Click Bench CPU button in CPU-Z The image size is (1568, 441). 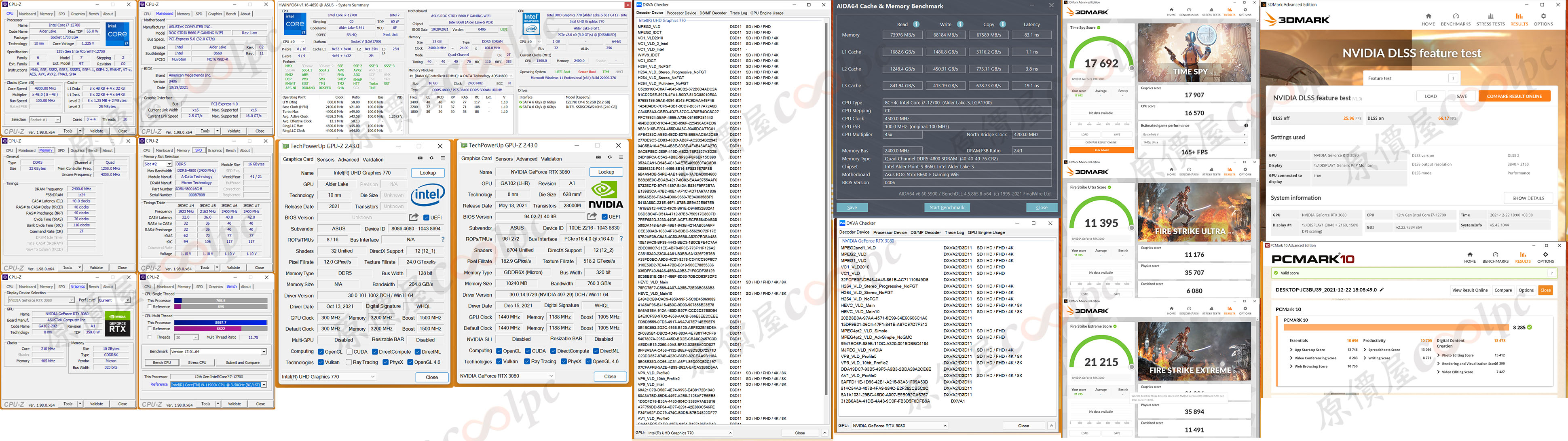pos(162,363)
